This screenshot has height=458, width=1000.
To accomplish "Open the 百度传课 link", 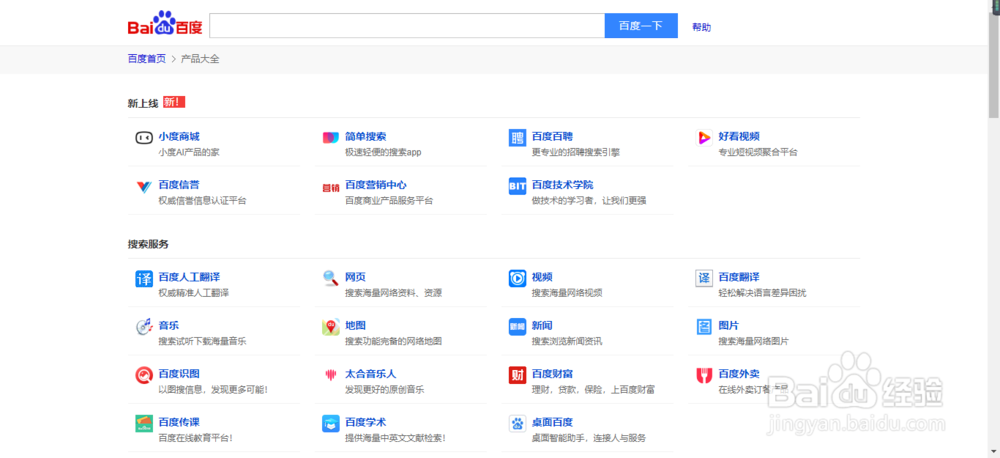I will (x=179, y=422).
